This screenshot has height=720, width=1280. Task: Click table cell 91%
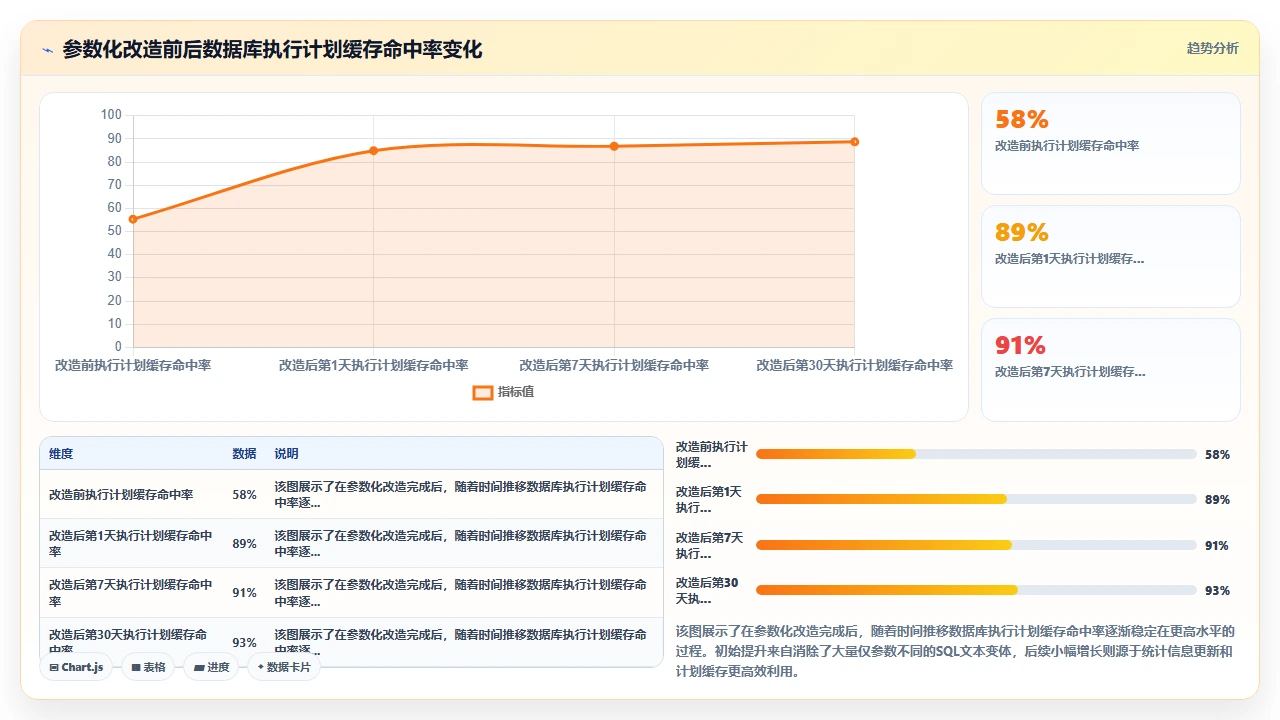click(x=244, y=593)
